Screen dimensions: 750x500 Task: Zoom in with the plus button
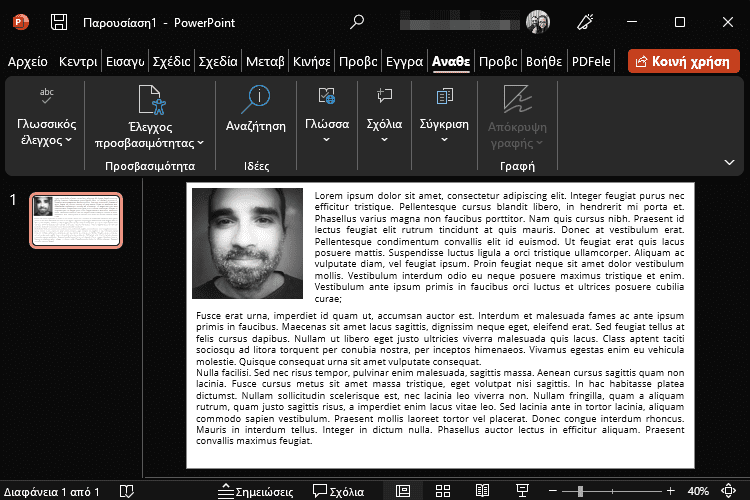[671, 491]
